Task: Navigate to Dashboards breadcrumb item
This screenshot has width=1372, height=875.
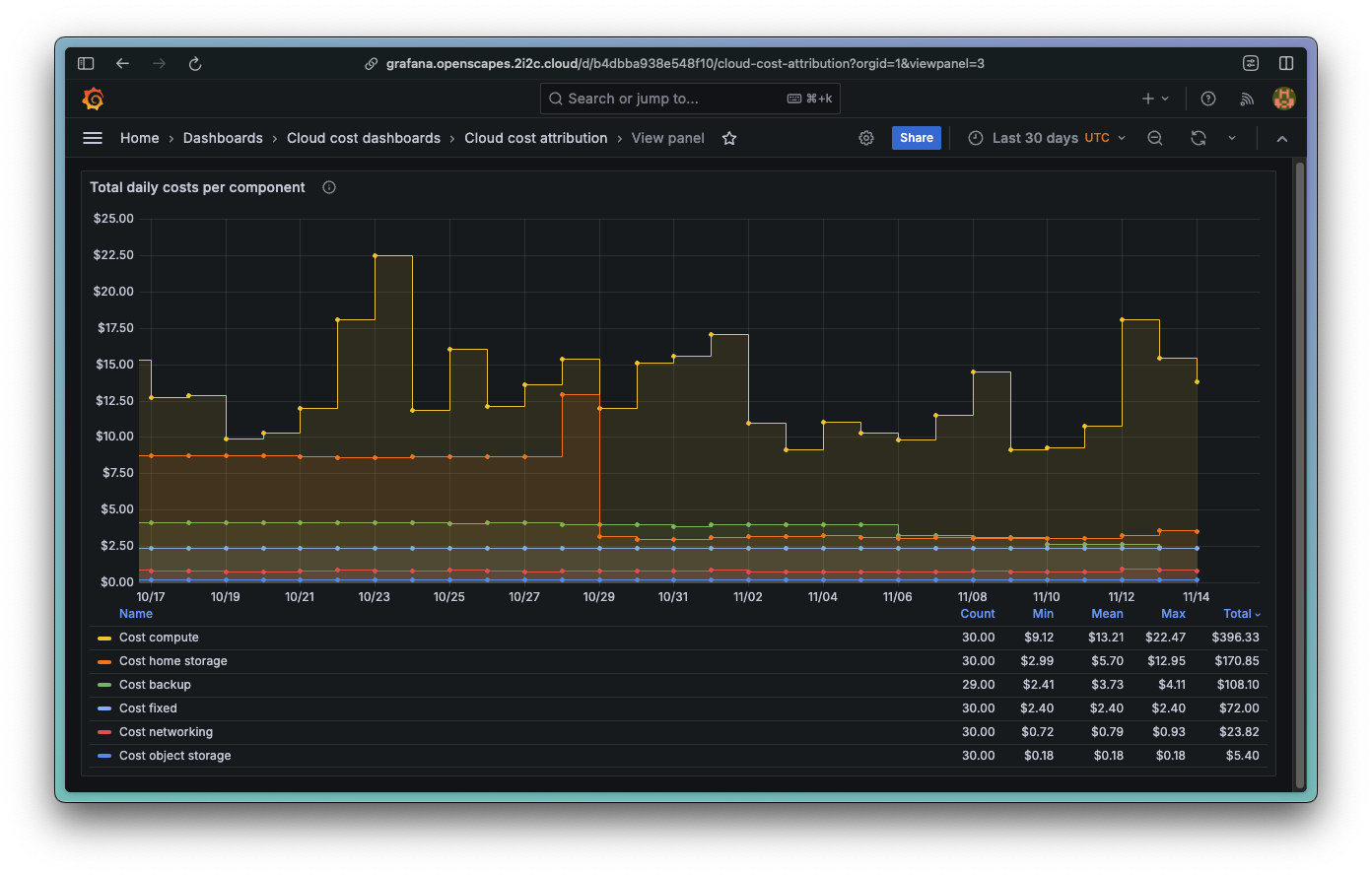Action: (x=223, y=138)
